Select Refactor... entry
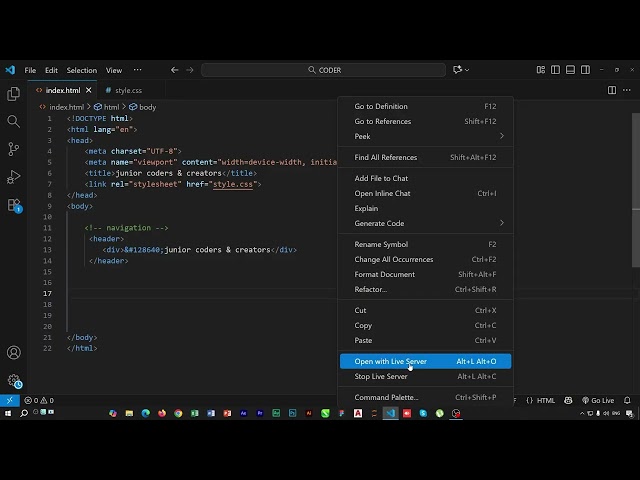 [x=425, y=289]
